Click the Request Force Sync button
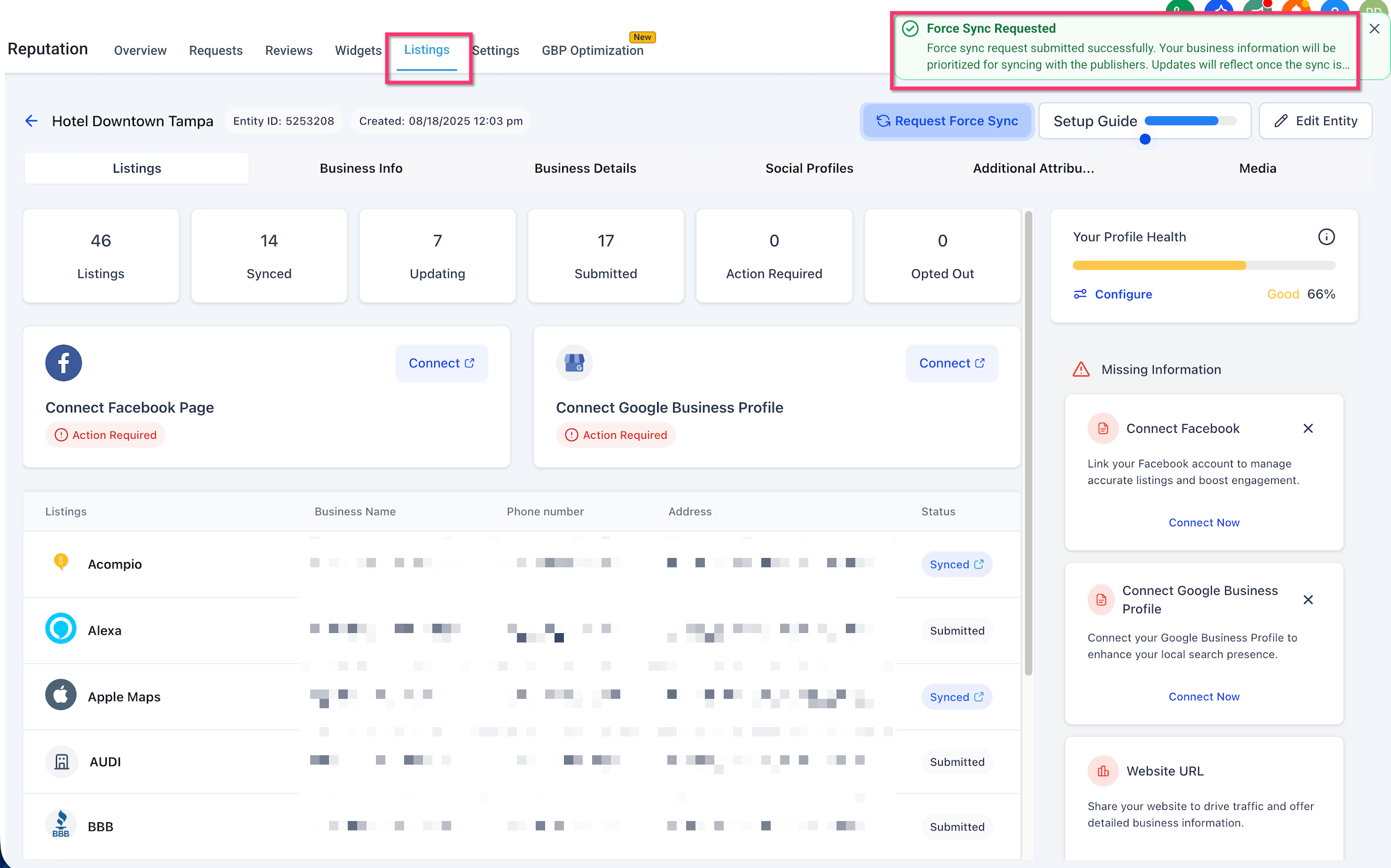Viewport: 1391px width, 868px height. pos(947,121)
